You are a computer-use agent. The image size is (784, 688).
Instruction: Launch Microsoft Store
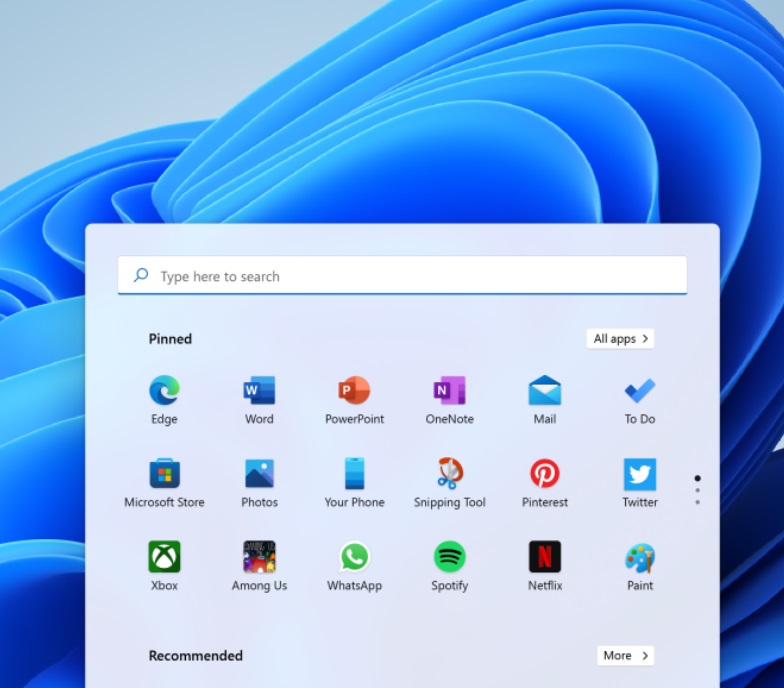point(164,482)
